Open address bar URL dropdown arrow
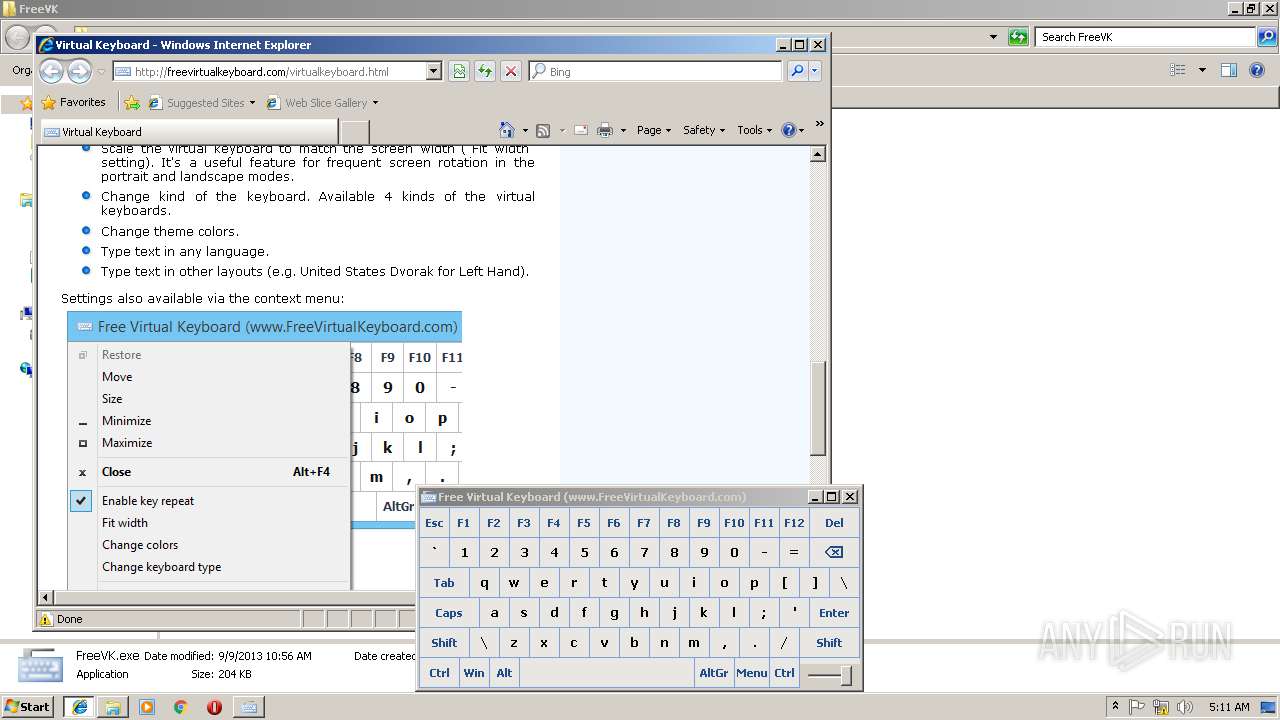1280x720 pixels. pos(433,71)
